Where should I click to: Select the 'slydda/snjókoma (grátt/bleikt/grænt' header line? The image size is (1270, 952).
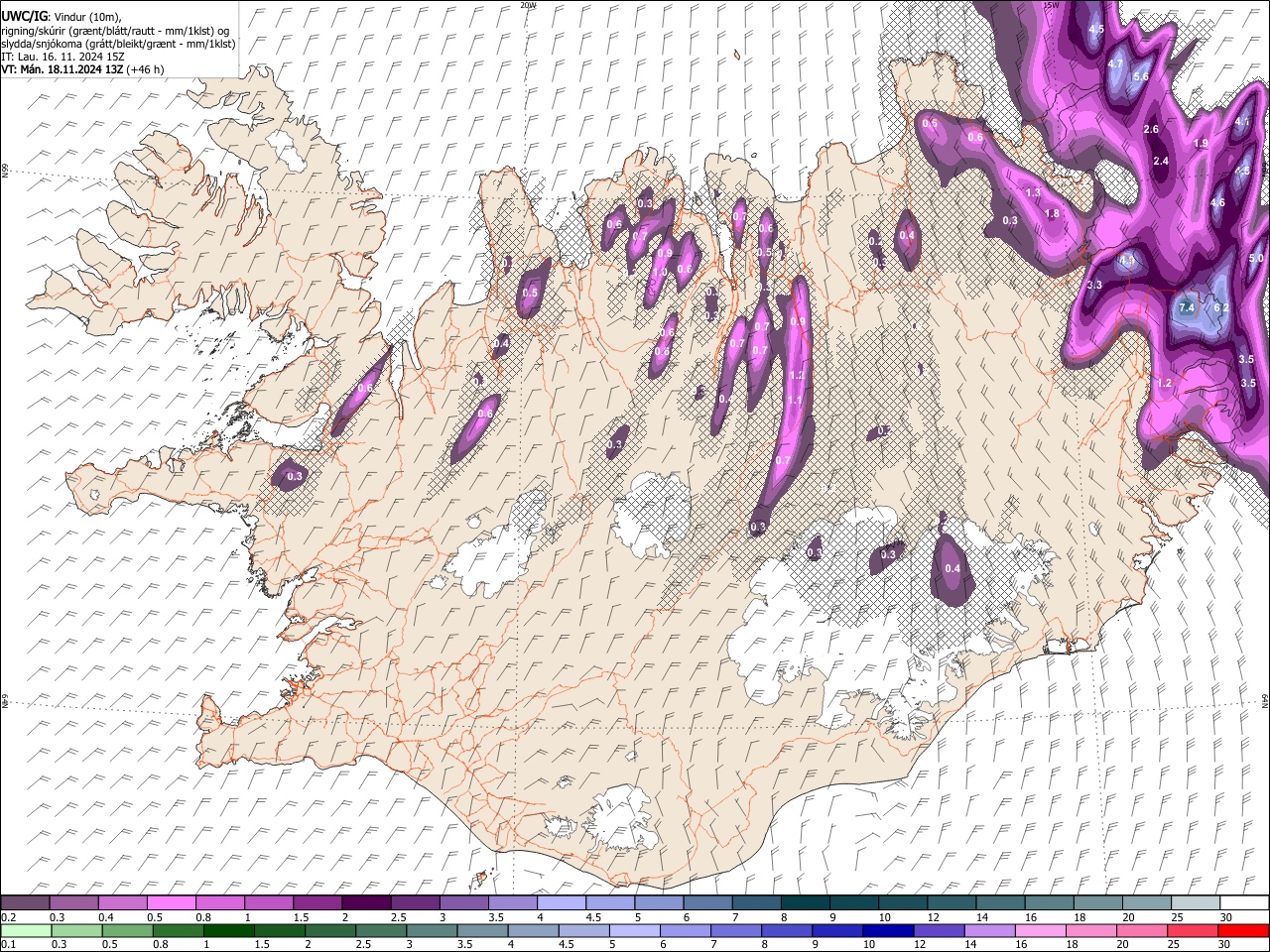click(x=119, y=44)
